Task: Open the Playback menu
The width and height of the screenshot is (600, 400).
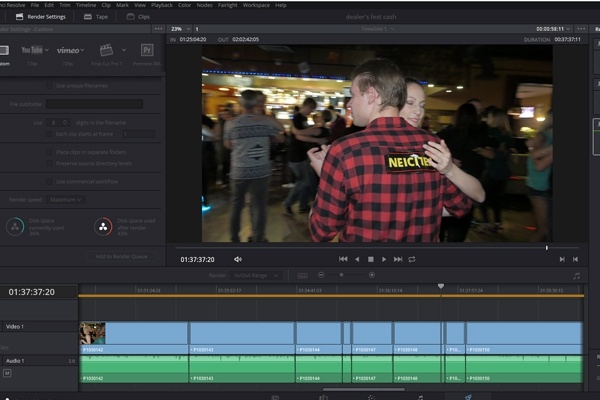Action: pos(161,5)
